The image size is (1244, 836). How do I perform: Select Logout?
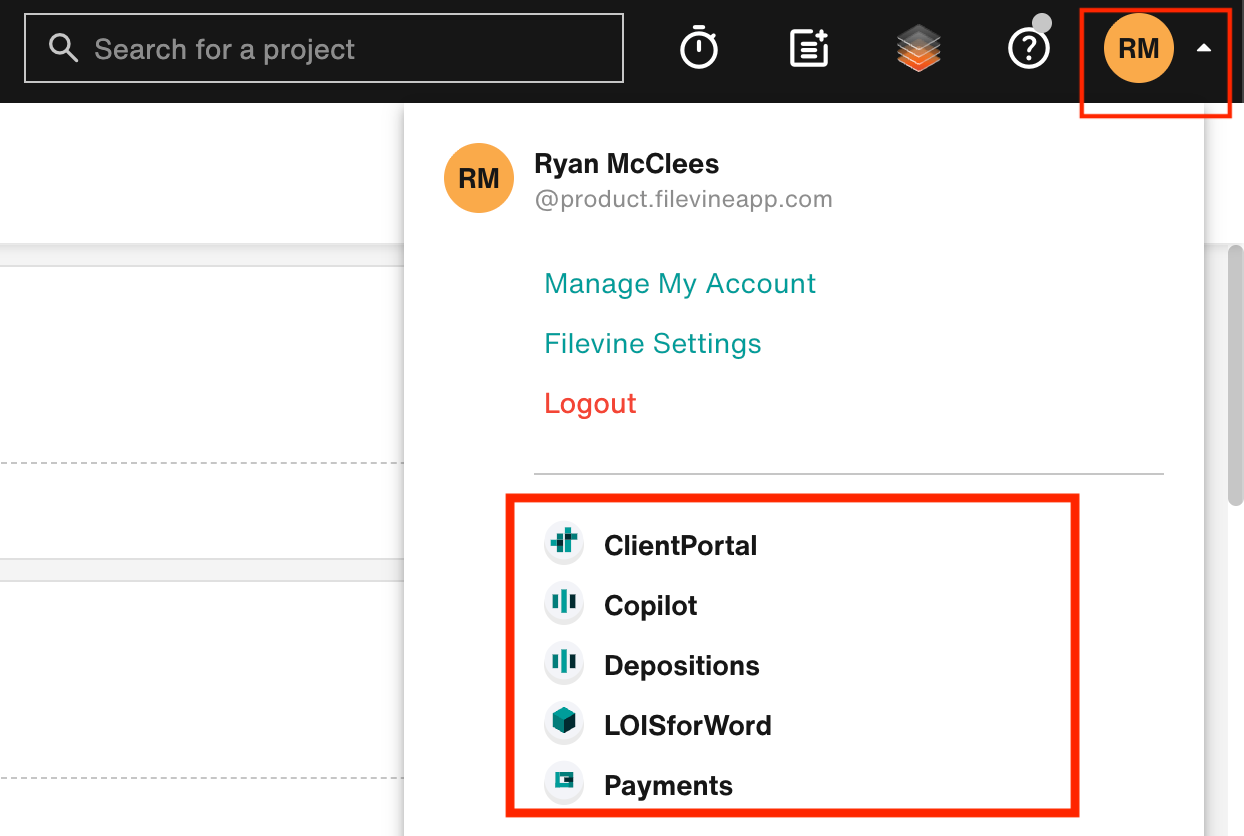[x=591, y=404]
